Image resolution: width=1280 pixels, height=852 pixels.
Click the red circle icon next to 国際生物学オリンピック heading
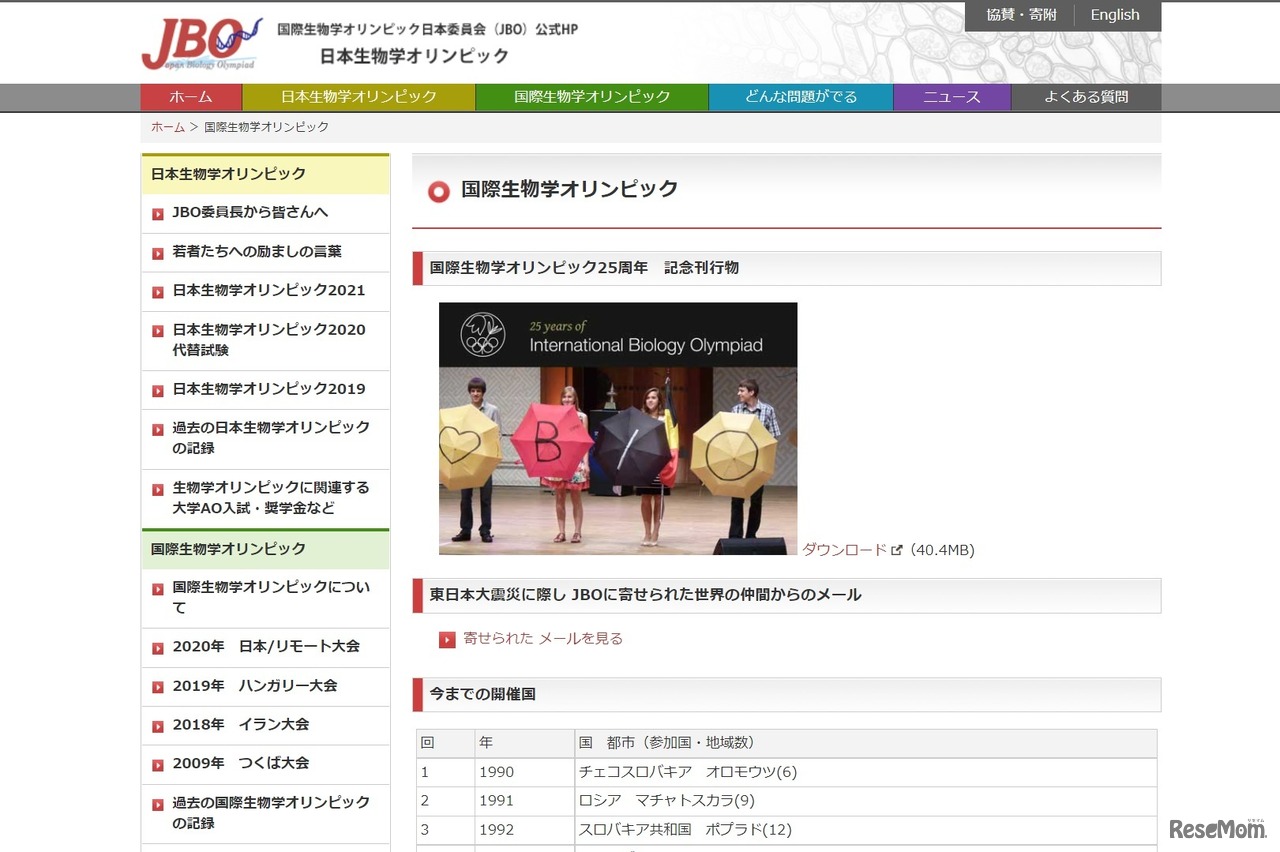[438, 191]
